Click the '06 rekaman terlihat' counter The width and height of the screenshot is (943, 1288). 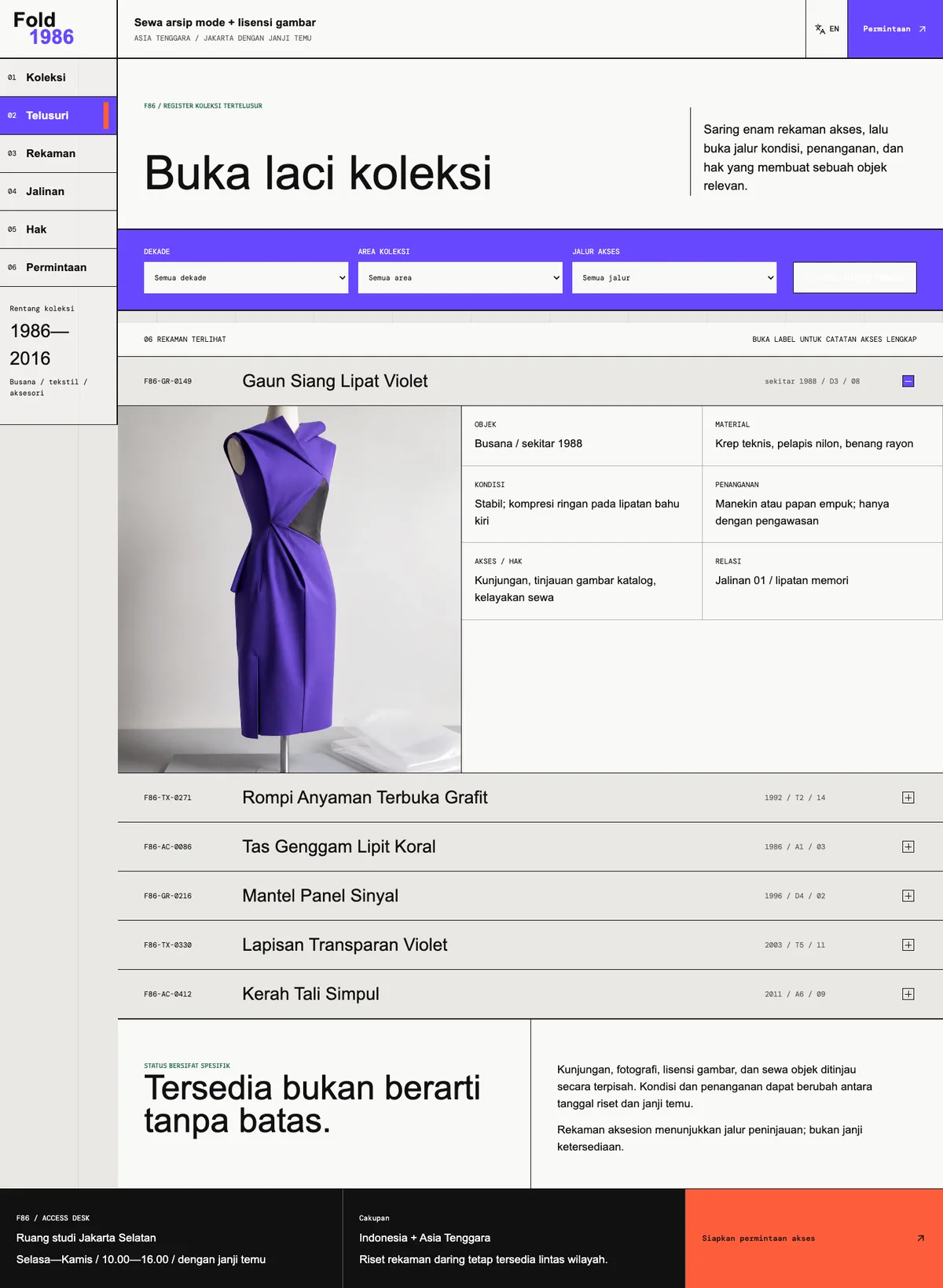click(185, 339)
